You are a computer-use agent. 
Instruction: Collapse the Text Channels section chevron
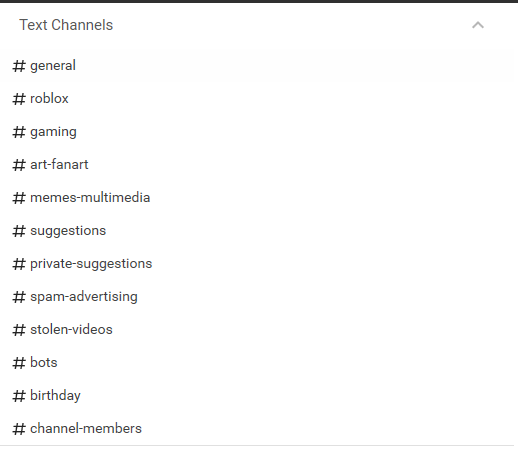coord(478,25)
